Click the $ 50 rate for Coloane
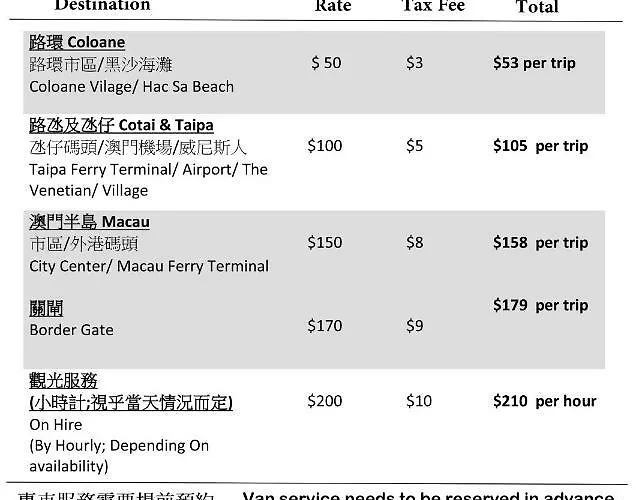This screenshot has width=636, height=500. pos(326,63)
